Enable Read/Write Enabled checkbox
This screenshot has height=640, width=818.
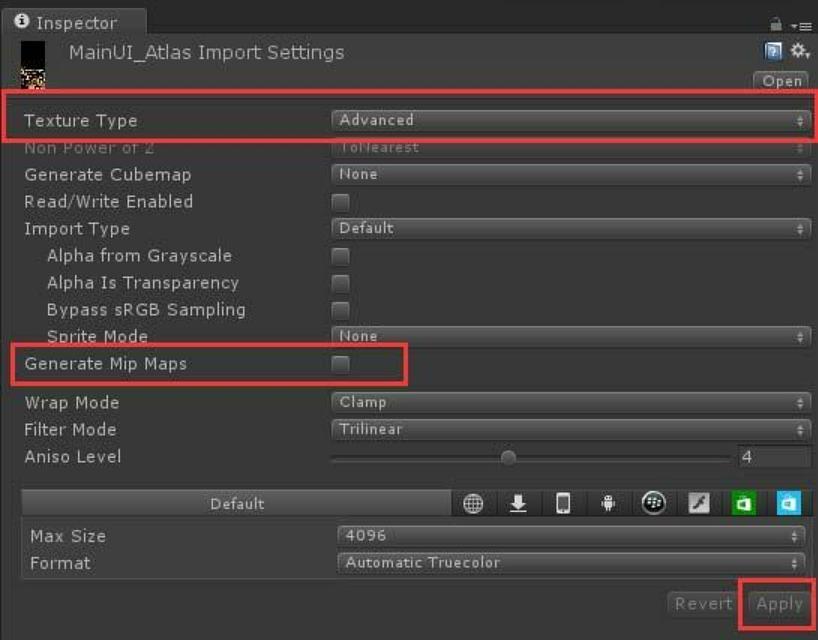click(x=340, y=201)
